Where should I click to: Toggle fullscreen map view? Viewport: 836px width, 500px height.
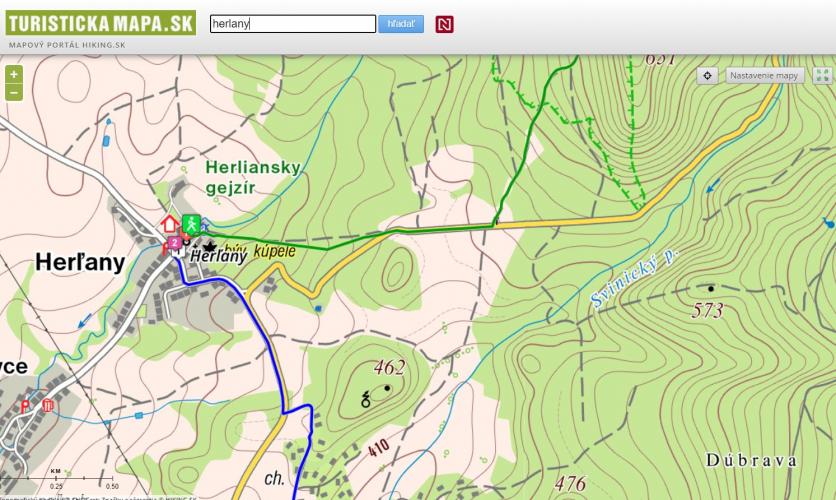822,76
